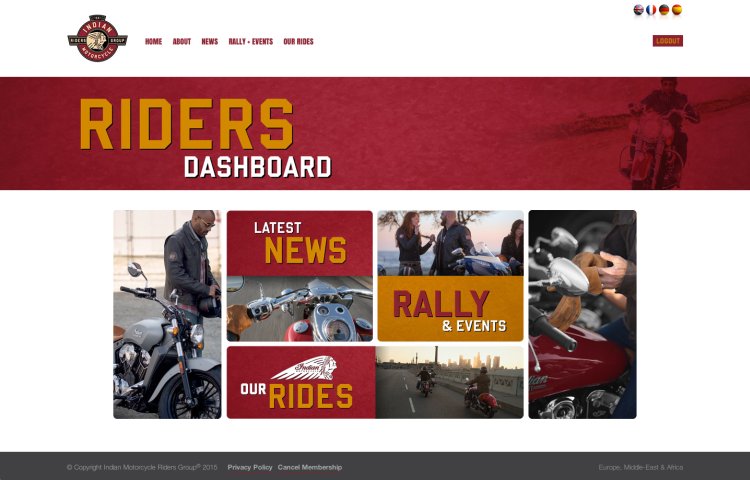This screenshot has height=480, width=750.
Task: Go to the About menu item
Action: tap(182, 42)
